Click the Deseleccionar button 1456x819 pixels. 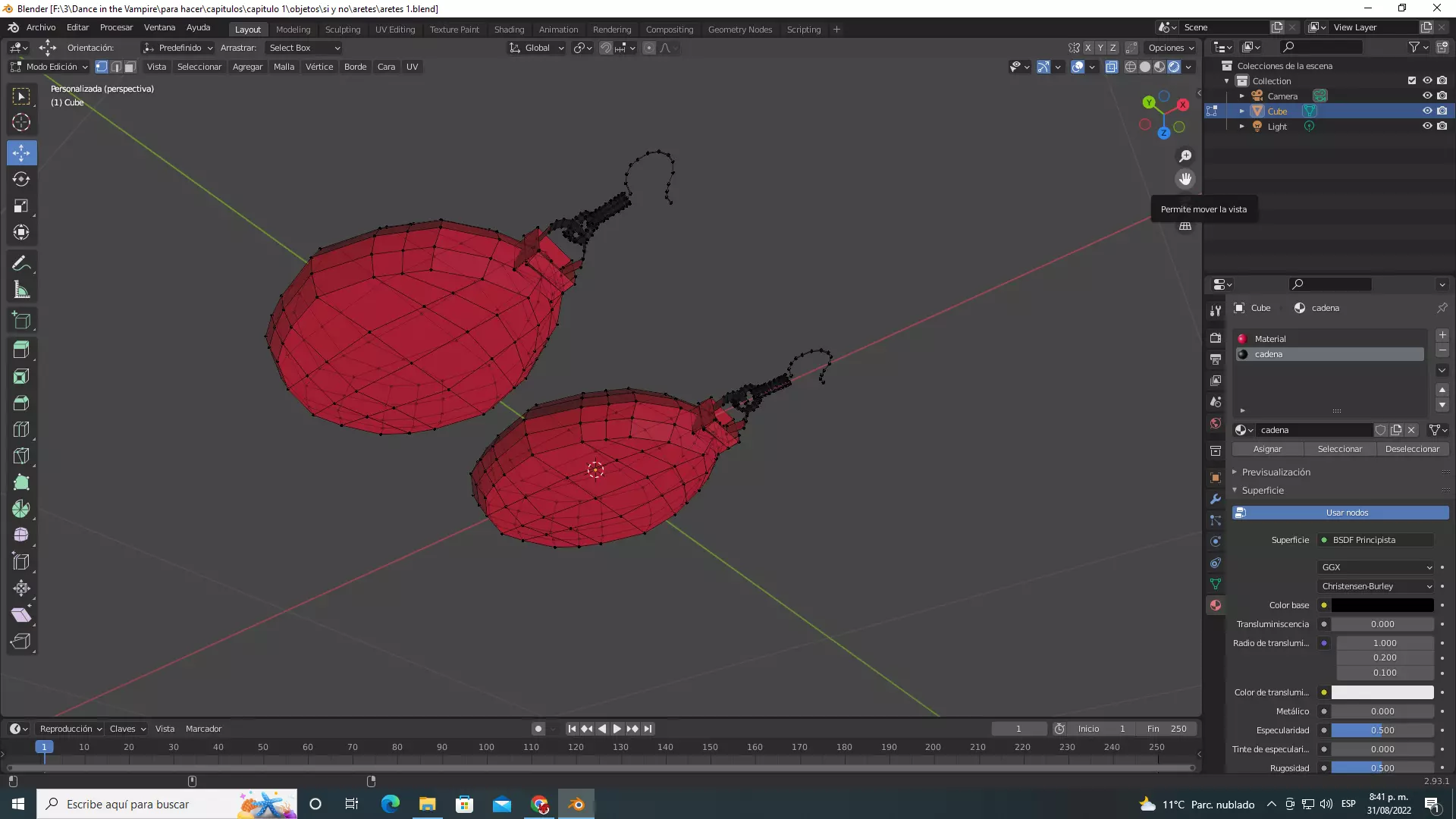tap(1412, 449)
